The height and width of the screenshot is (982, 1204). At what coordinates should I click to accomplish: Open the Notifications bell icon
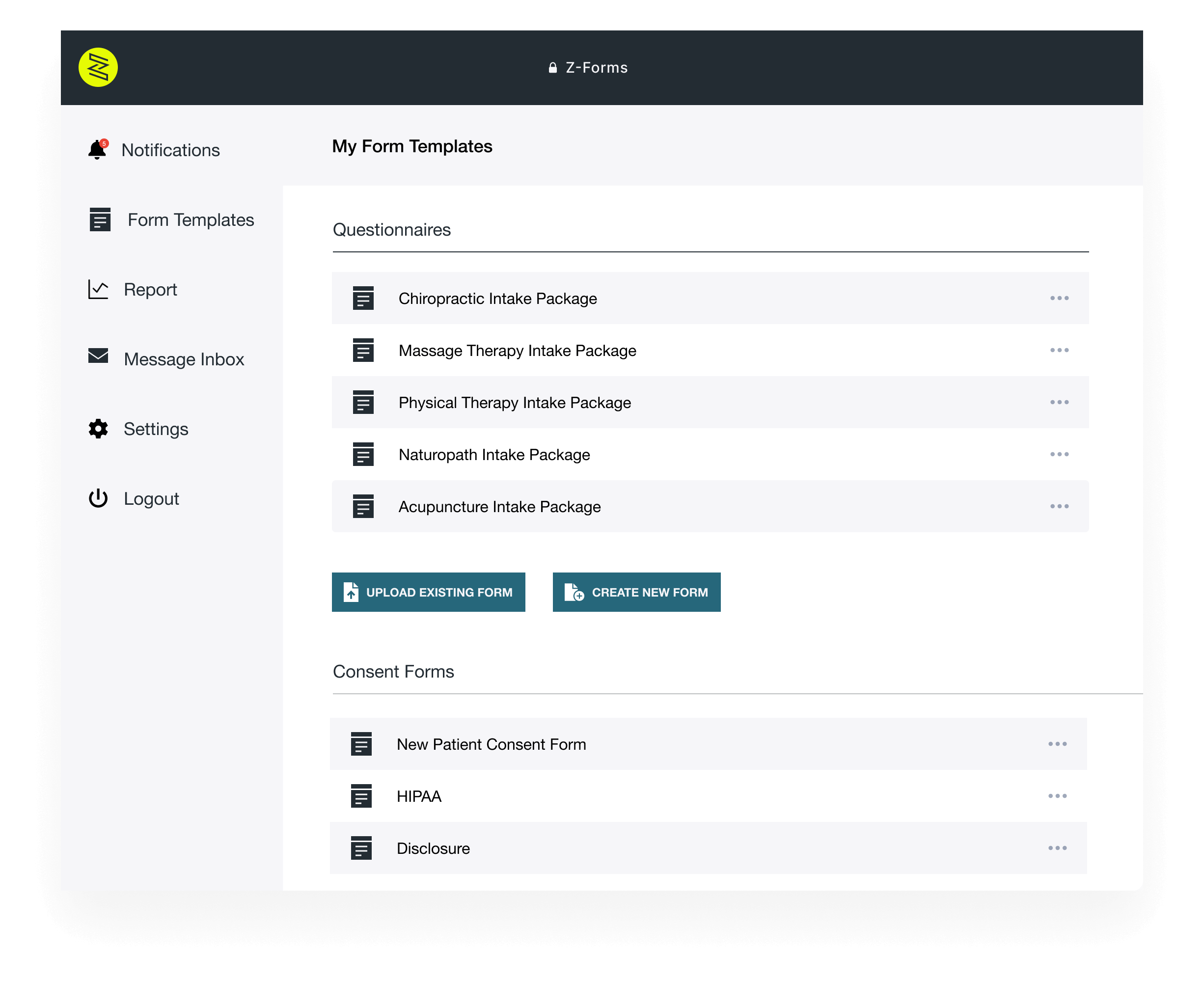point(97,150)
